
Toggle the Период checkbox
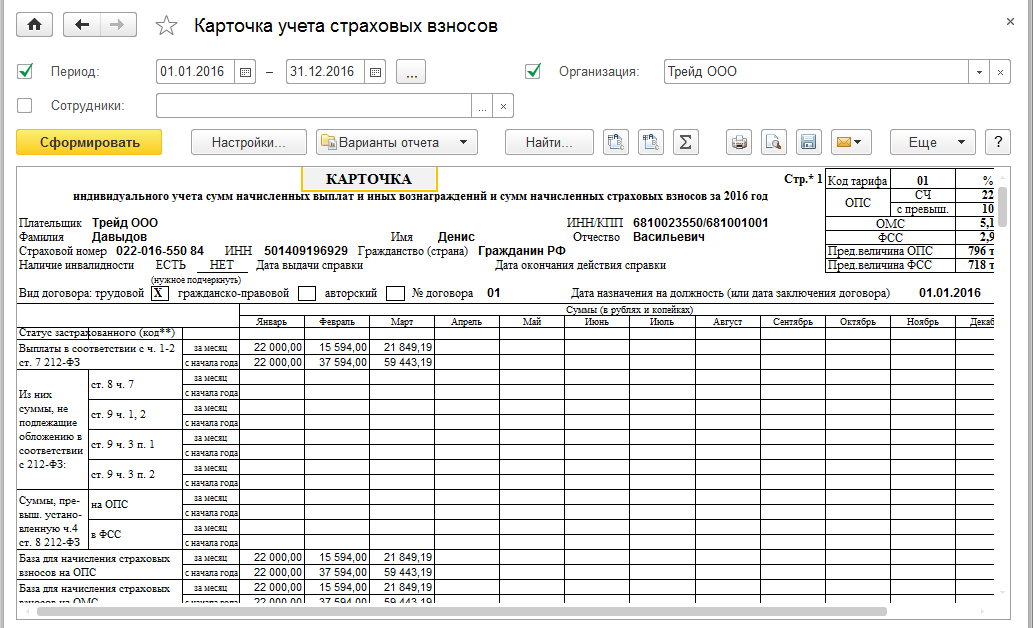point(26,72)
